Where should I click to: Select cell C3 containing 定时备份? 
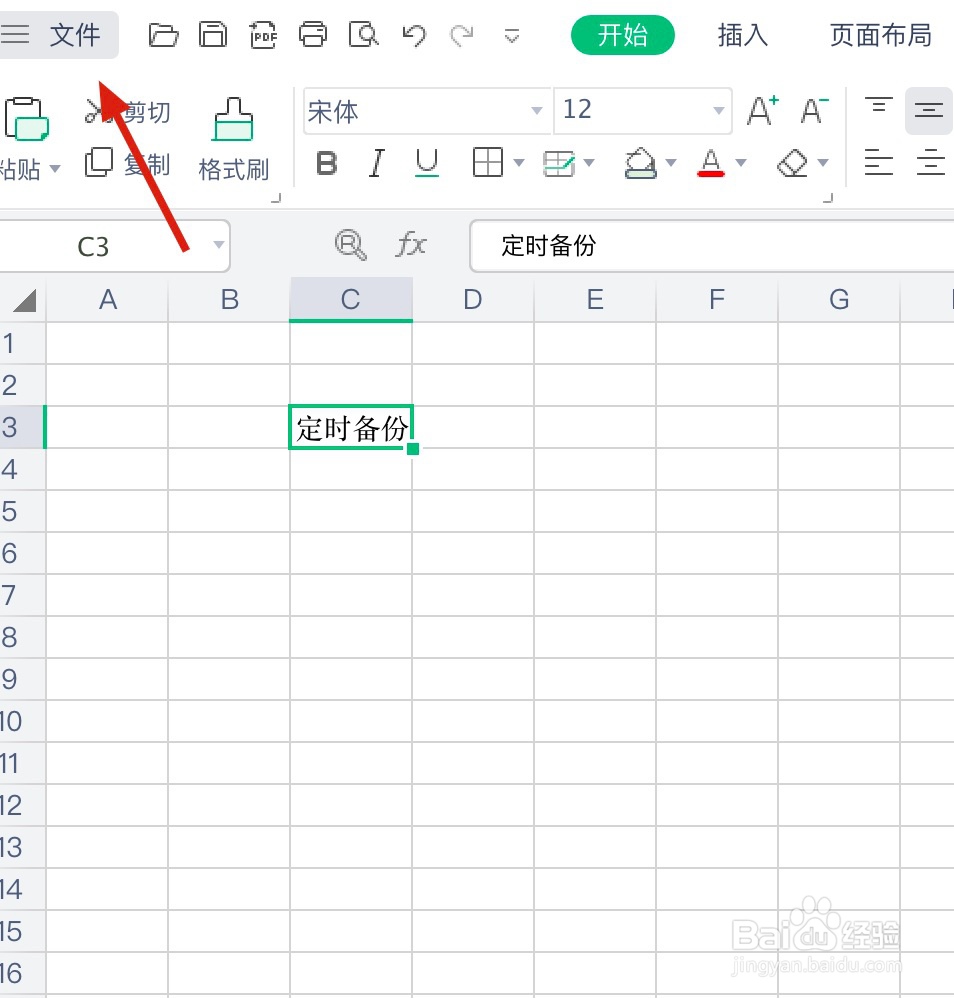click(351, 427)
